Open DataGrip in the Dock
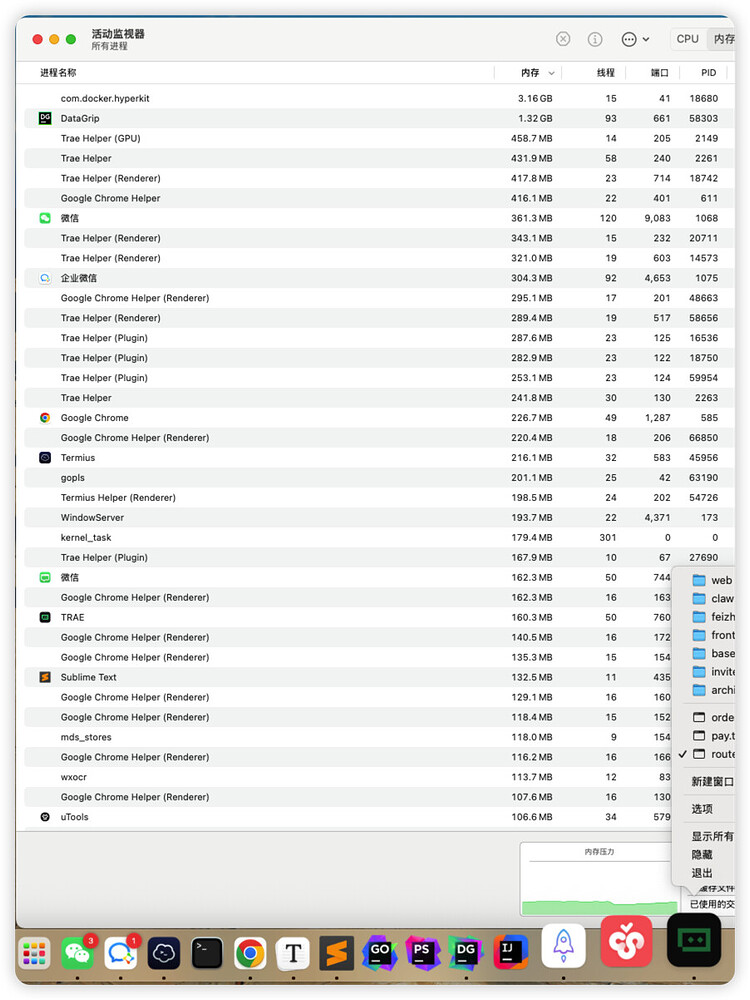This screenshot has height=1000, width=750. point(466,953)
